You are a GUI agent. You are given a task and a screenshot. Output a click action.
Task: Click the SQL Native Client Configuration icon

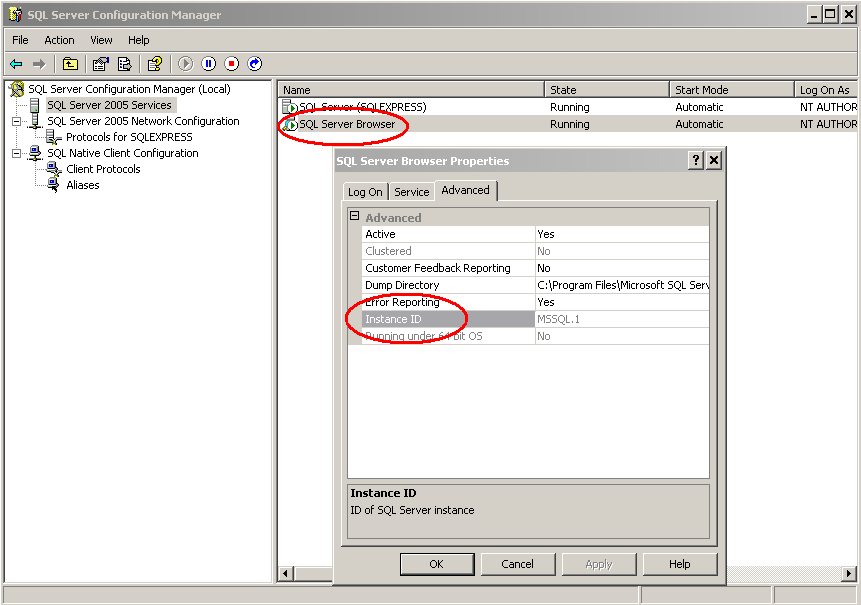point(35,153)
